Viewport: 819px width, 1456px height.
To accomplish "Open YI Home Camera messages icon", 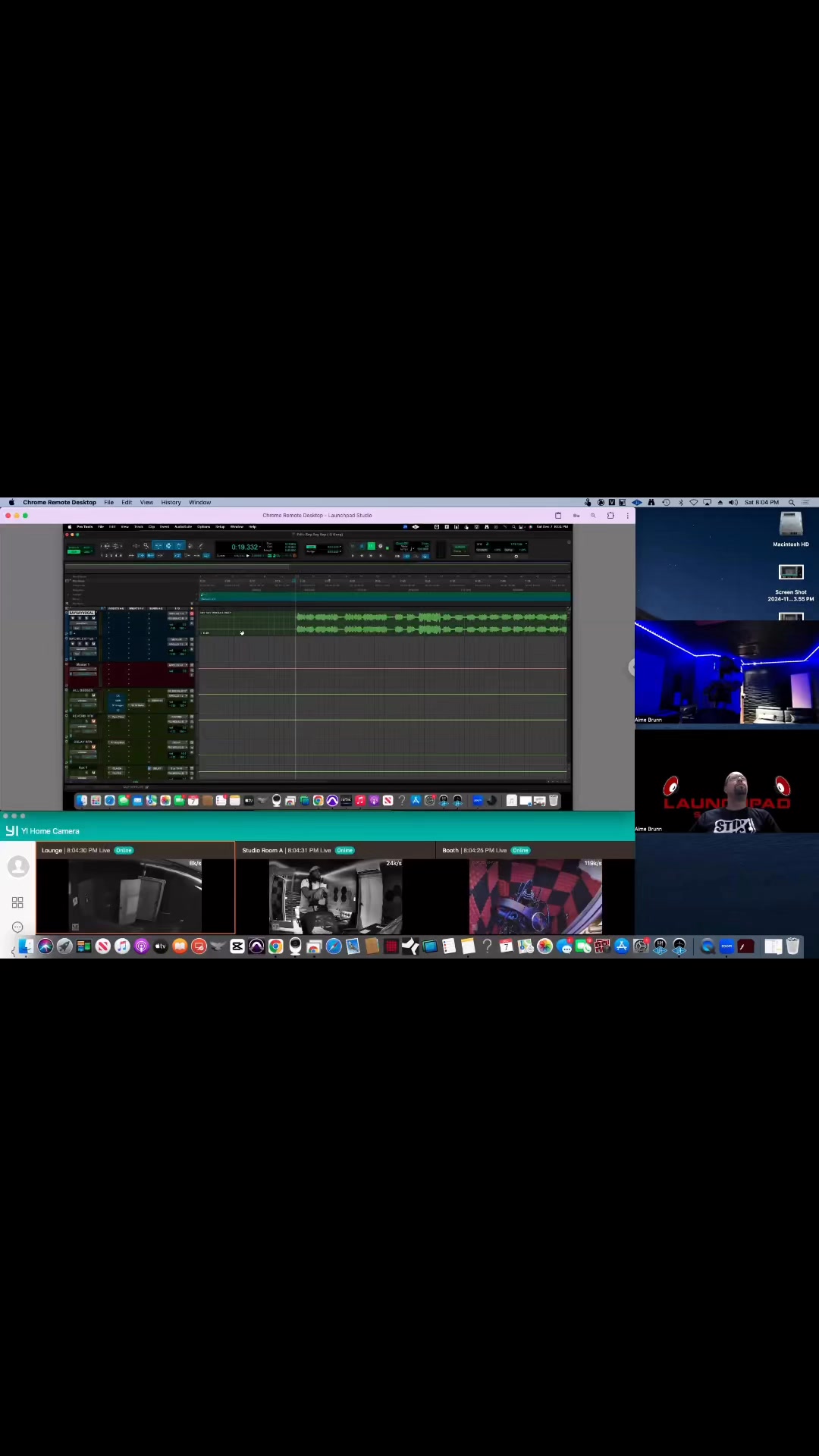I will 17,927.
